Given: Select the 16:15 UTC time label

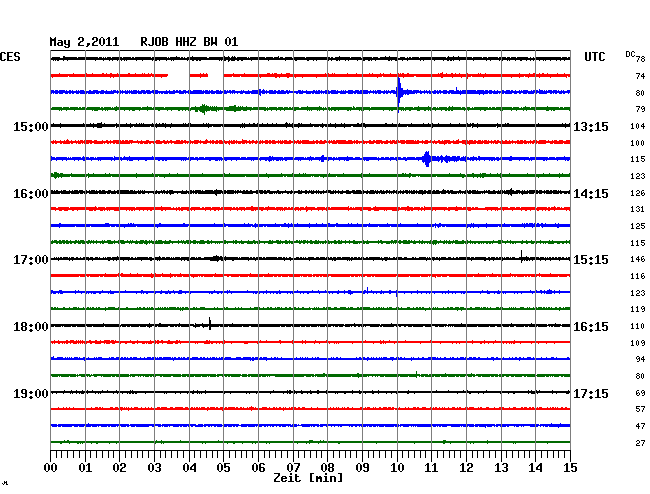Looking at the screenshot, I should [x=591, y=327].
